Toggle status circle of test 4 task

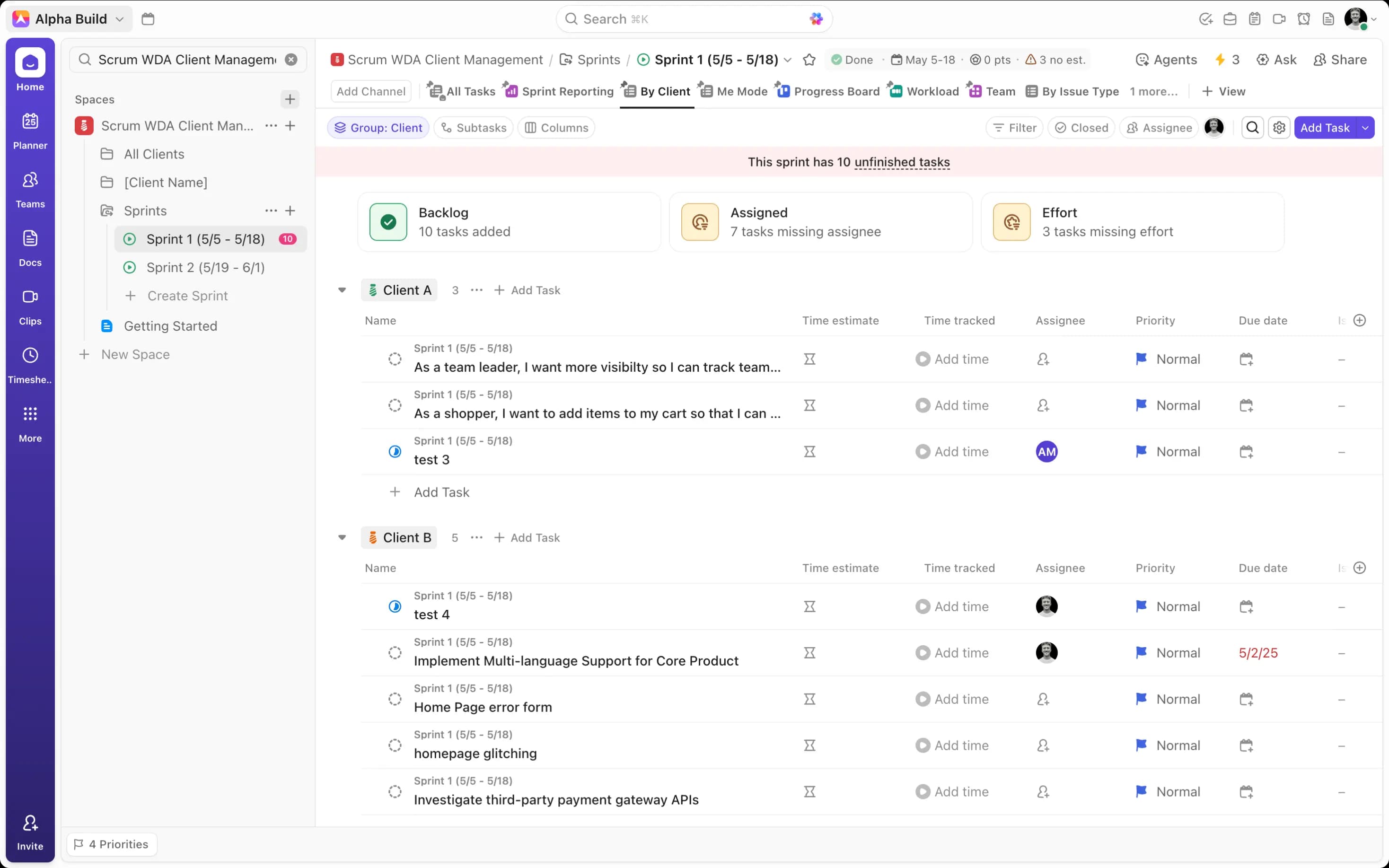click(395, 606)
